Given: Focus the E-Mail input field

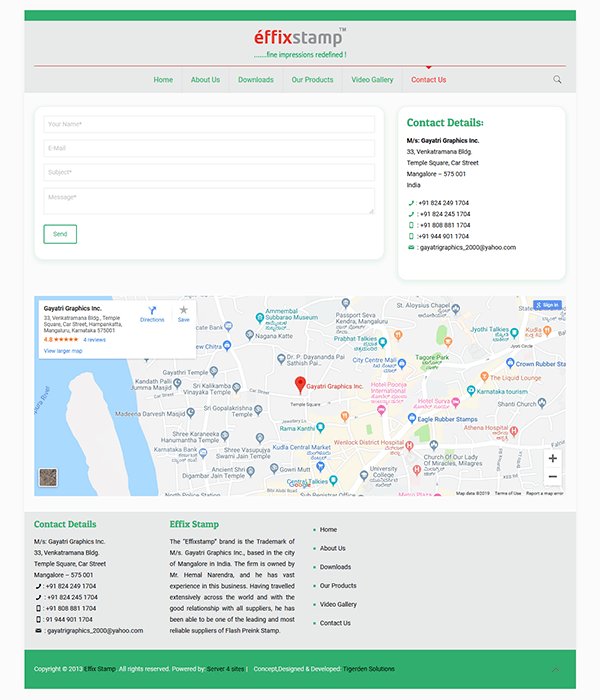Looking at the screenshot, I should [209, 148].
